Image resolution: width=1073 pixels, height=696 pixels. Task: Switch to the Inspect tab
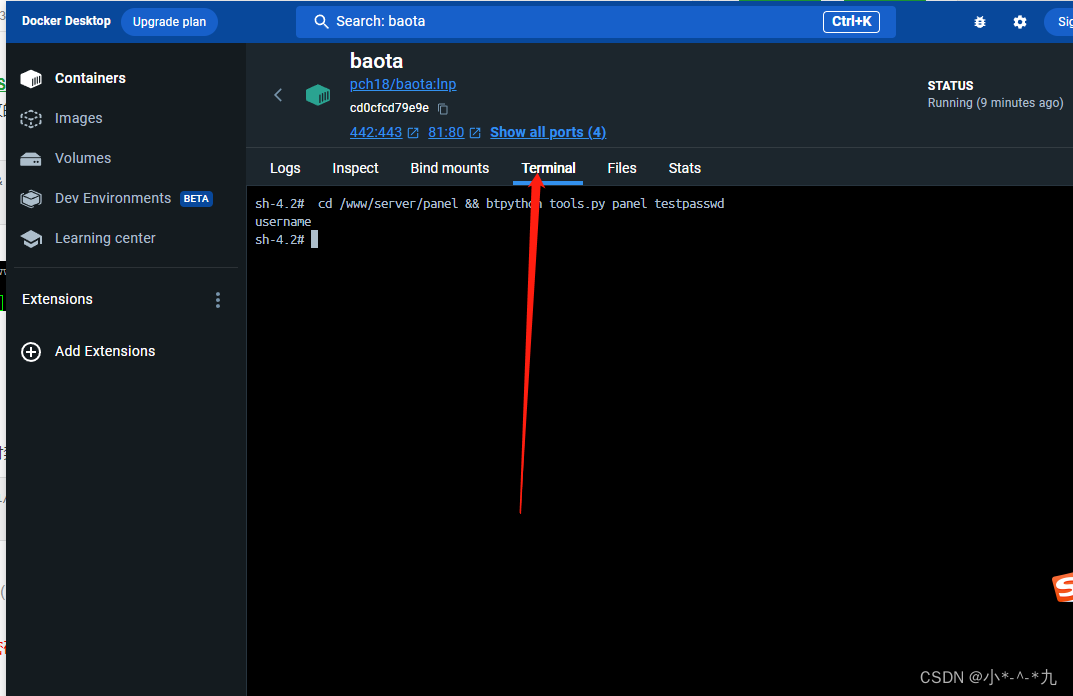(355, 168)
